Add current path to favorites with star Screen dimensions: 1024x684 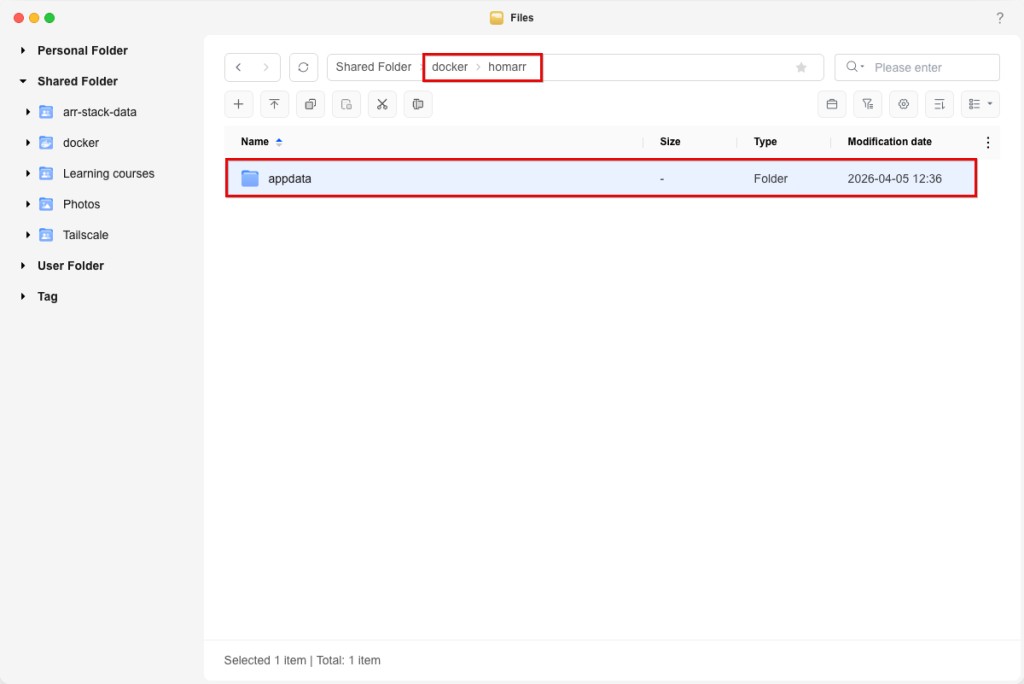point(801,67)
